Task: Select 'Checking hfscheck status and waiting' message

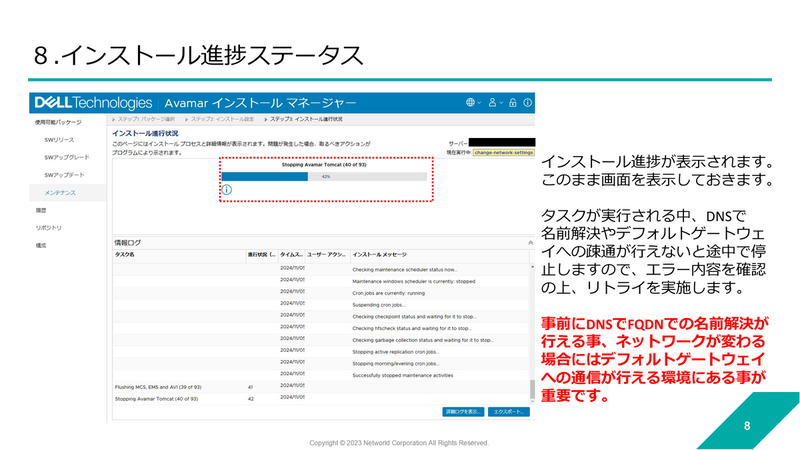Action: tap(412, 329)
